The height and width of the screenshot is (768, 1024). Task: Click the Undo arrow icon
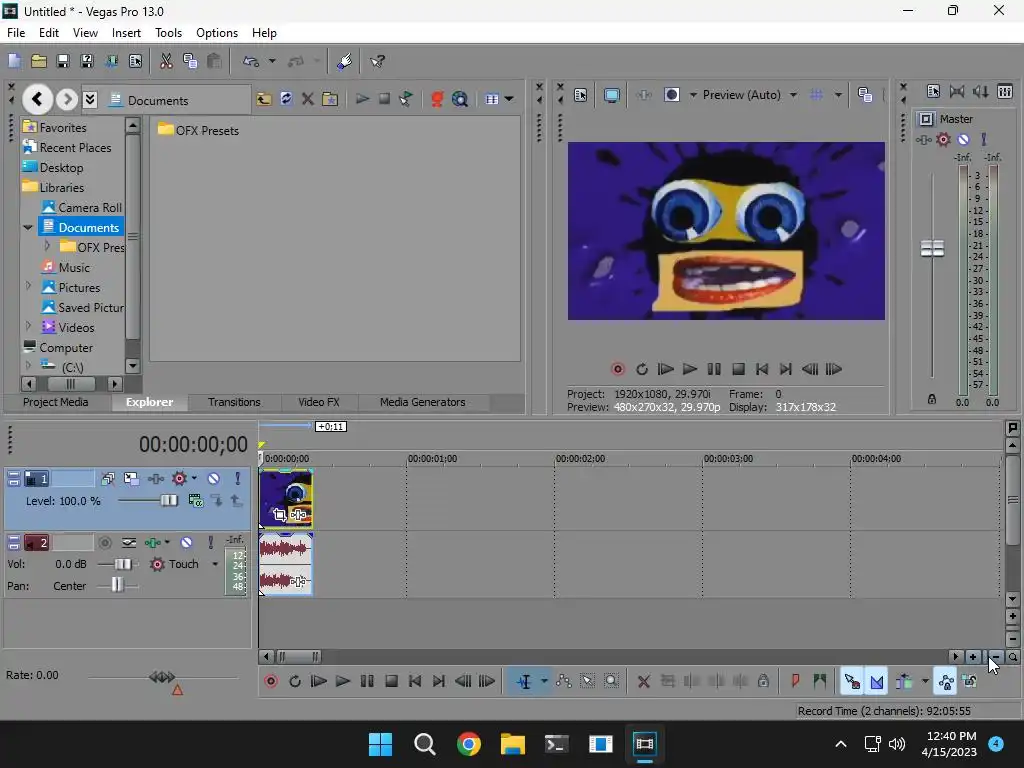[251, 61]
